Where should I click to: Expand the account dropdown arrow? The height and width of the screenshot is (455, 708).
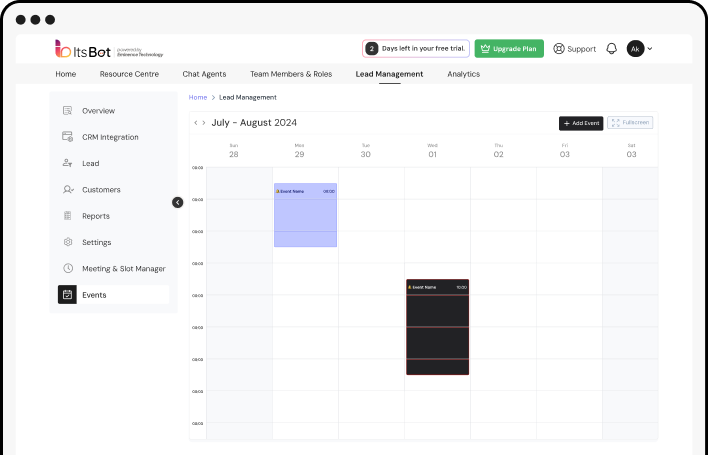point(650,49)
